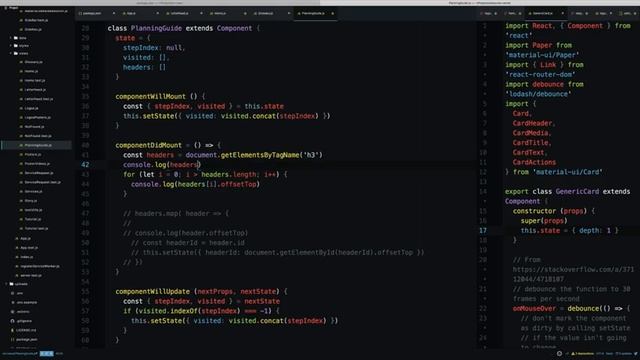
Task: Open Logout.js in the file tree
Action: [31, 108]
